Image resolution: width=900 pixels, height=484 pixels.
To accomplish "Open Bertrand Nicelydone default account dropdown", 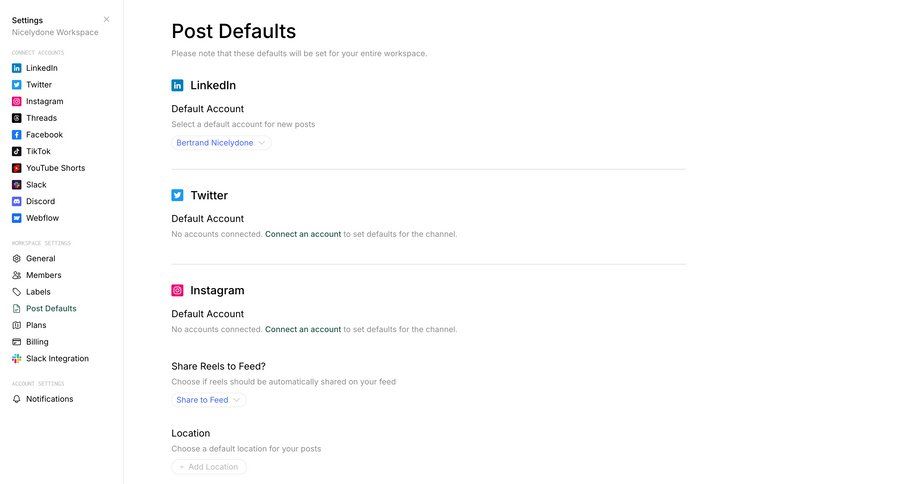I will point(215,143).
